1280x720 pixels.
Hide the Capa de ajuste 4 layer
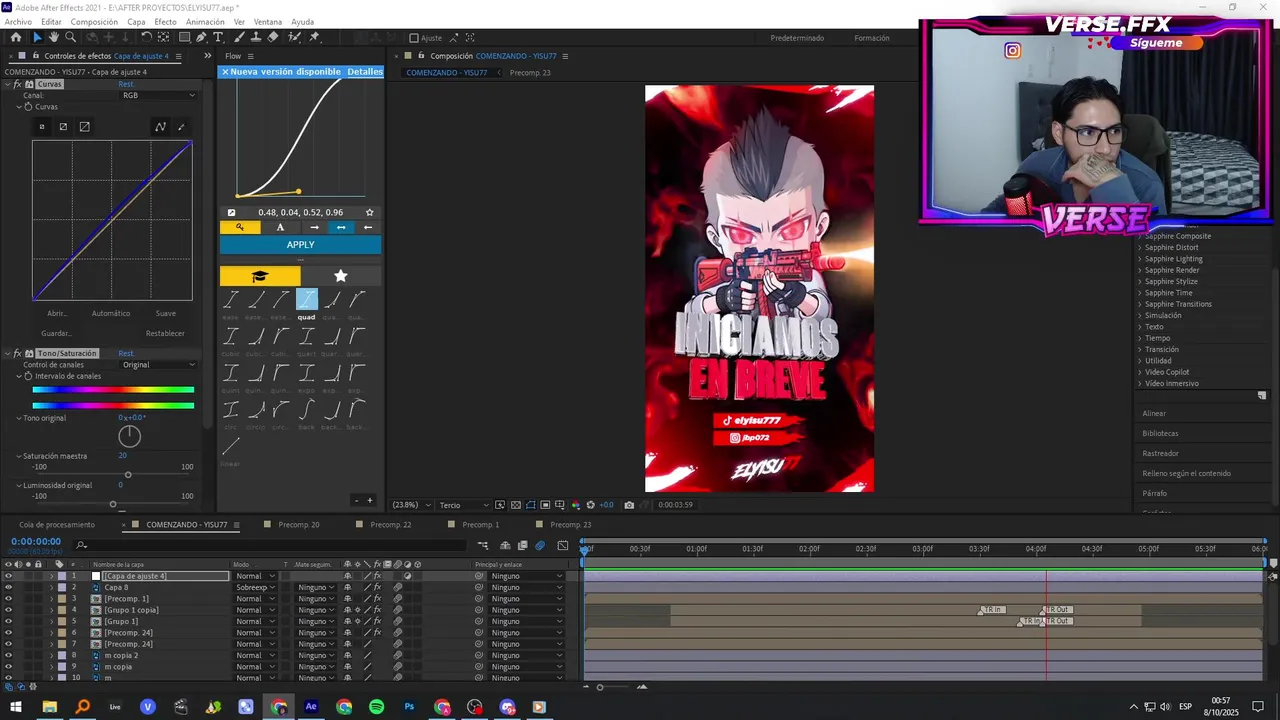pos(8,576)
